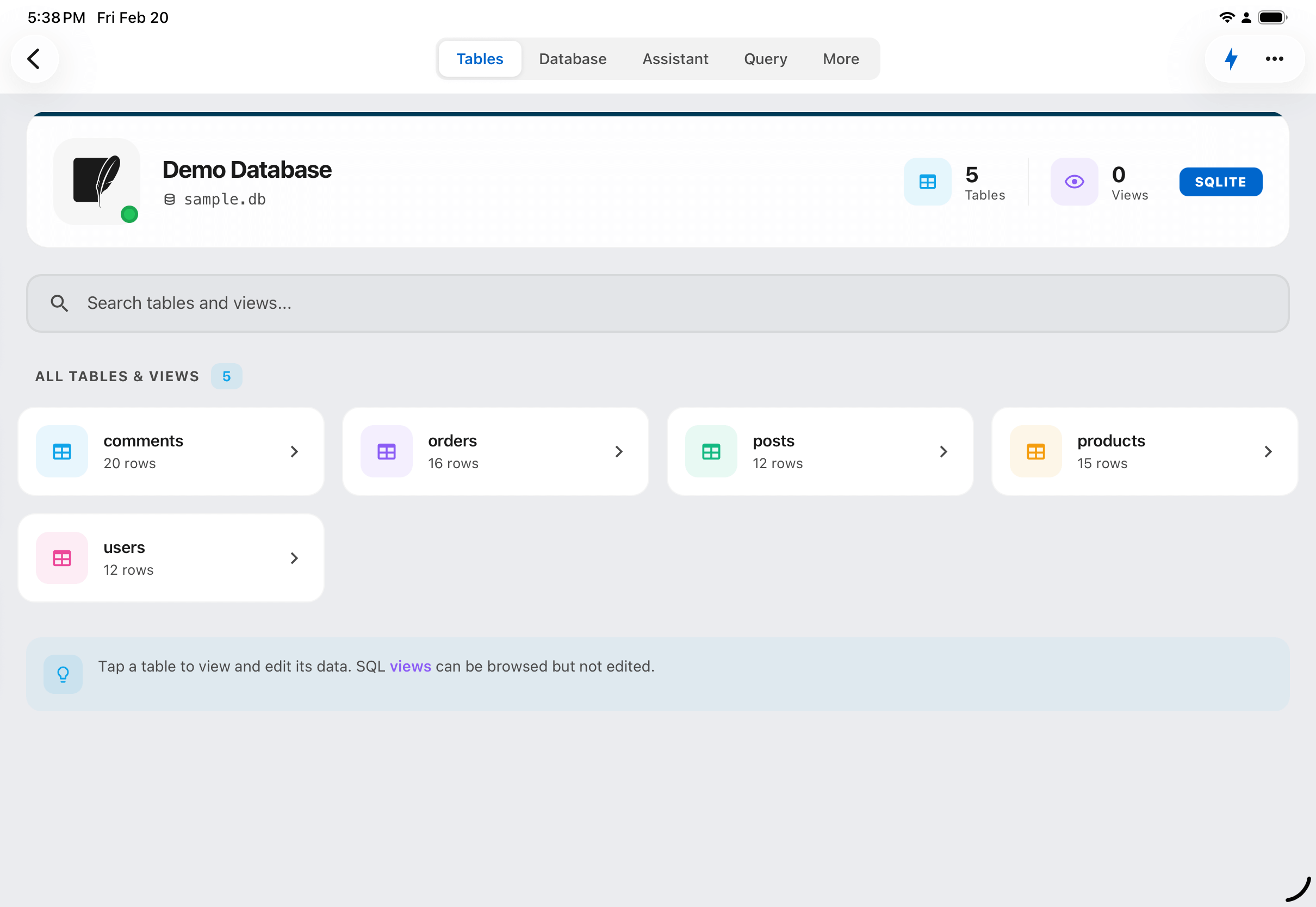Tap the search magnifier icon

59,303
